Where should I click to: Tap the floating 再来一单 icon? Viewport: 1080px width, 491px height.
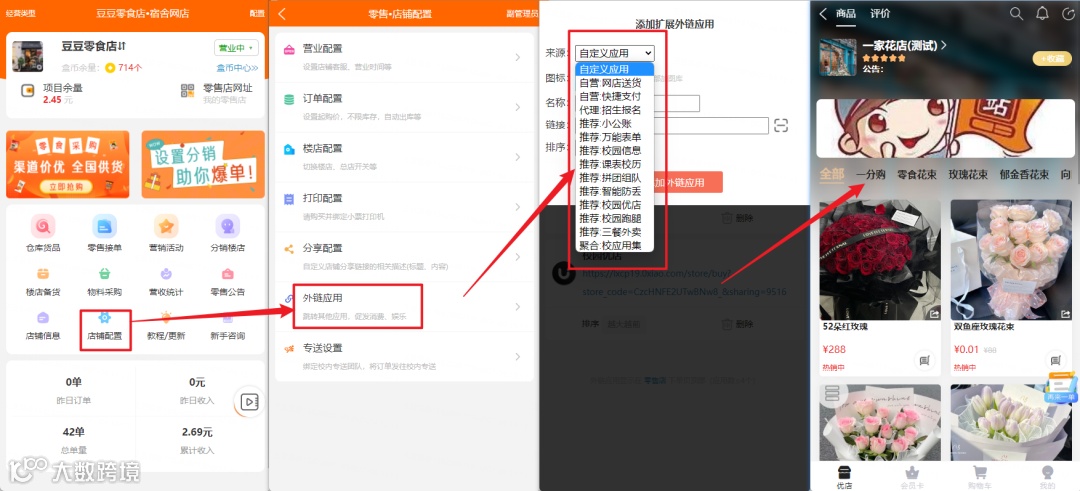tap(1060, 387)
